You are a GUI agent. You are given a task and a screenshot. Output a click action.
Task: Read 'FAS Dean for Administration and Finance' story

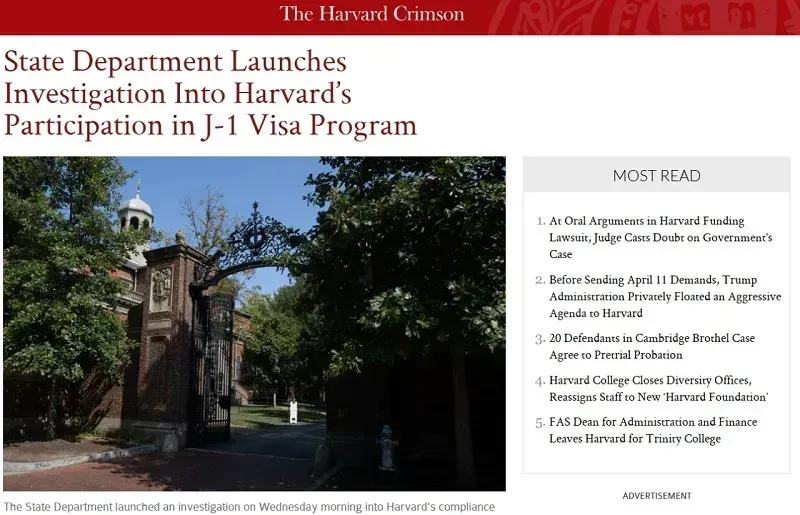coord(653,430)
